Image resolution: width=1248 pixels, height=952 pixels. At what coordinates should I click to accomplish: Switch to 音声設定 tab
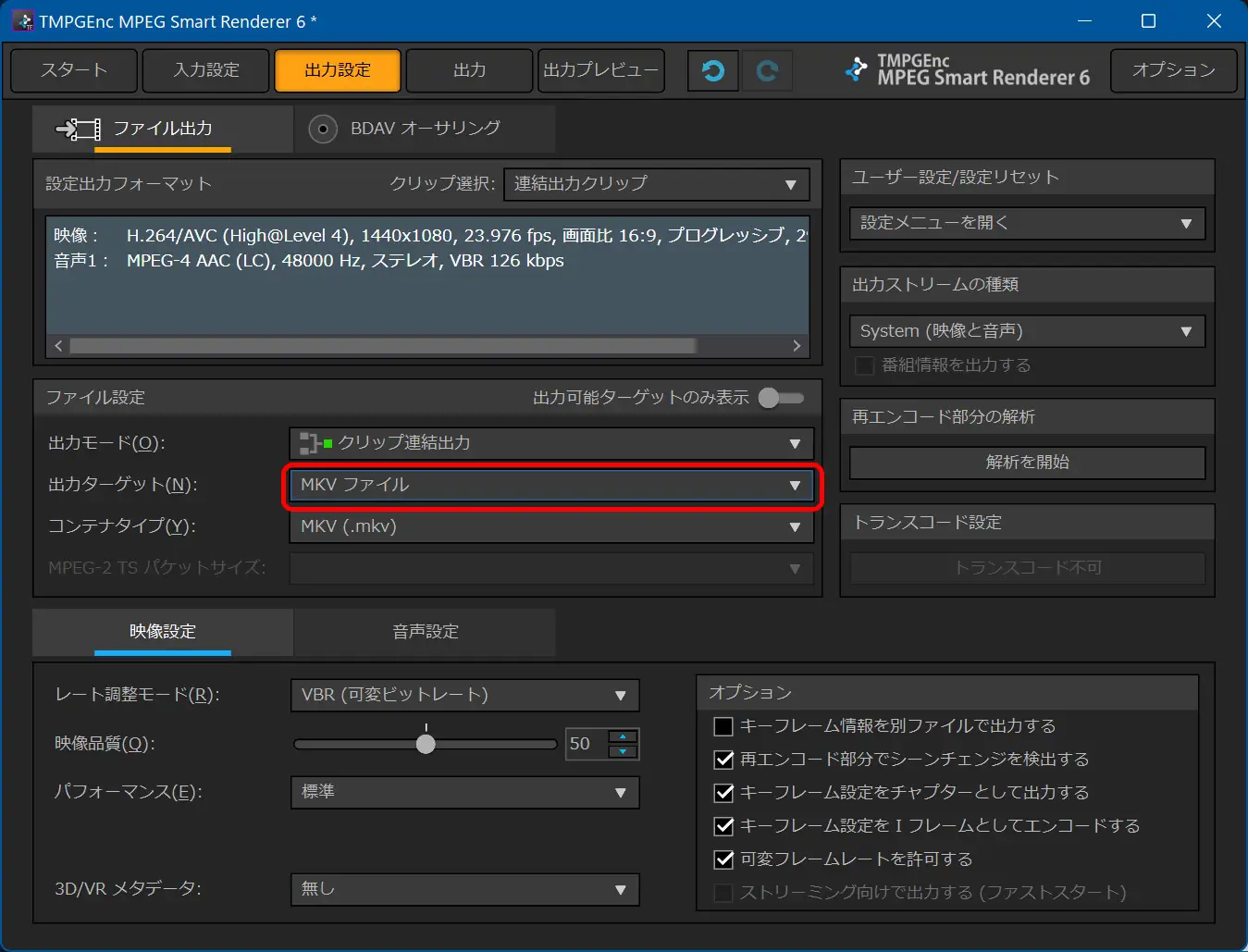tap(426, 632)
